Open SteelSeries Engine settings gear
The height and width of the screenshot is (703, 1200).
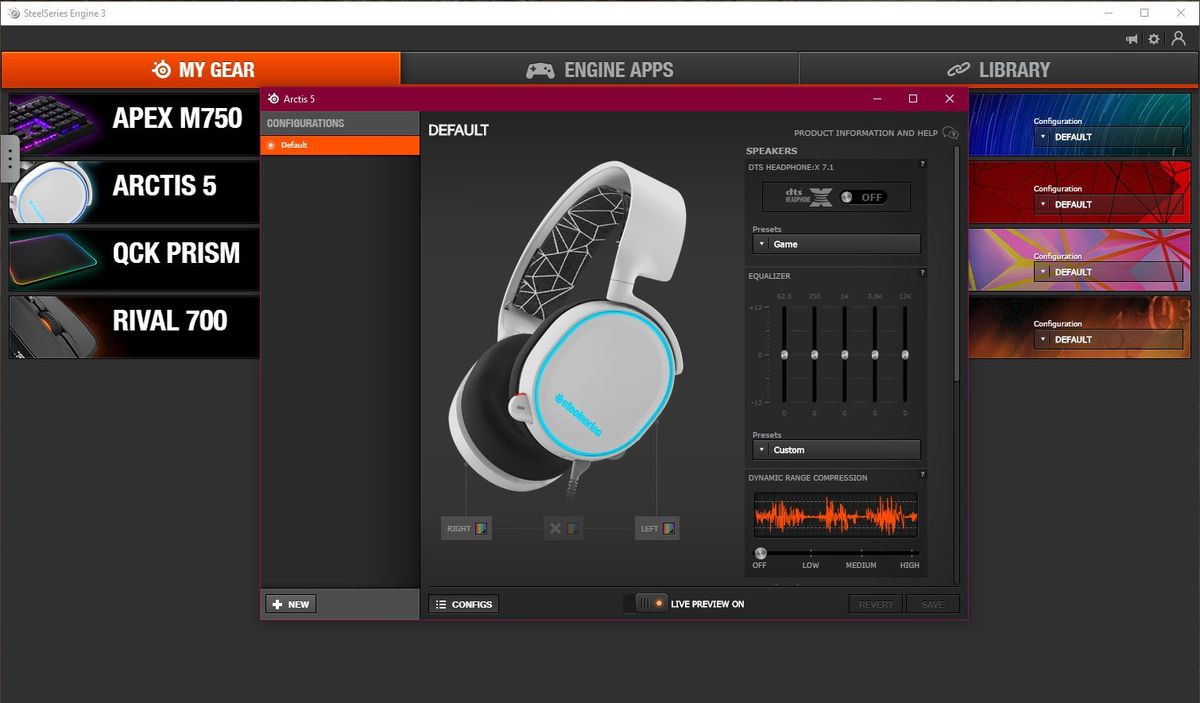pyautogui.click(x=1153, y=39)
